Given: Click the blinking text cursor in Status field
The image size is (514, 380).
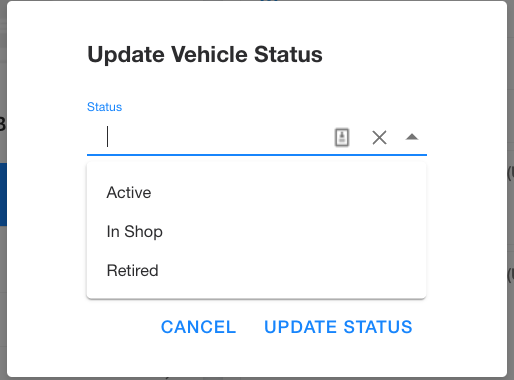Looking at the screenshot, I should click(x=107, y=136).
